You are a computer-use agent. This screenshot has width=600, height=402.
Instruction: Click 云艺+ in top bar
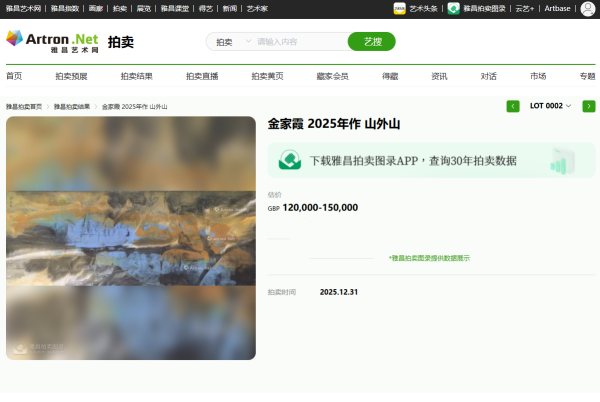pos(525,8)
